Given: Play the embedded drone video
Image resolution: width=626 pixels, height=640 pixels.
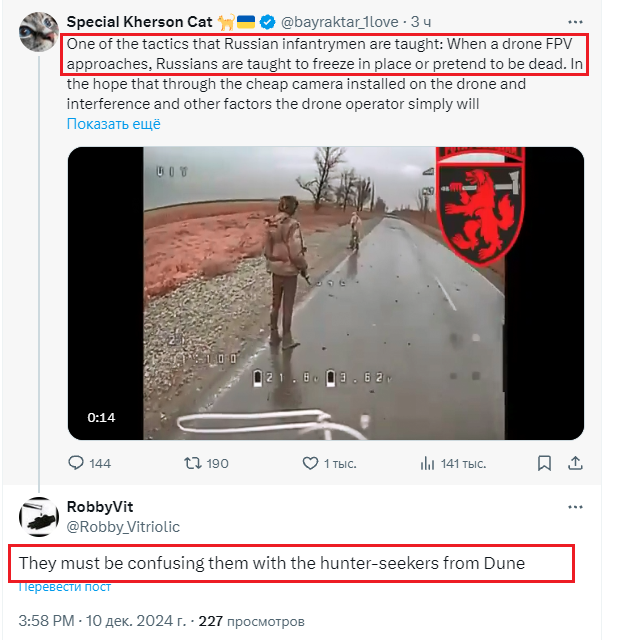Looking at the screenshot, I should click(325, 293).
